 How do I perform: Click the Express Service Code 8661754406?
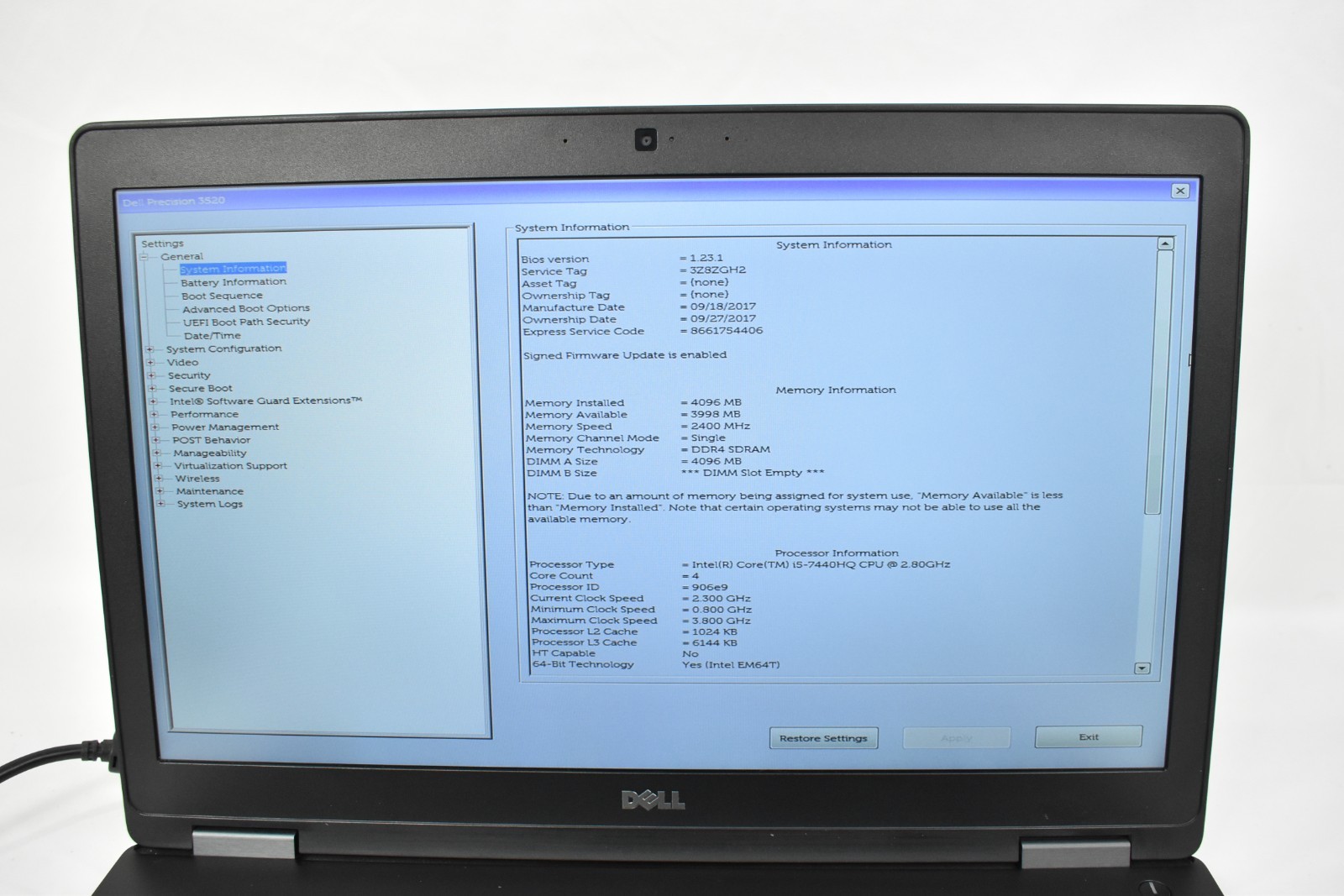tap(727, 331)
